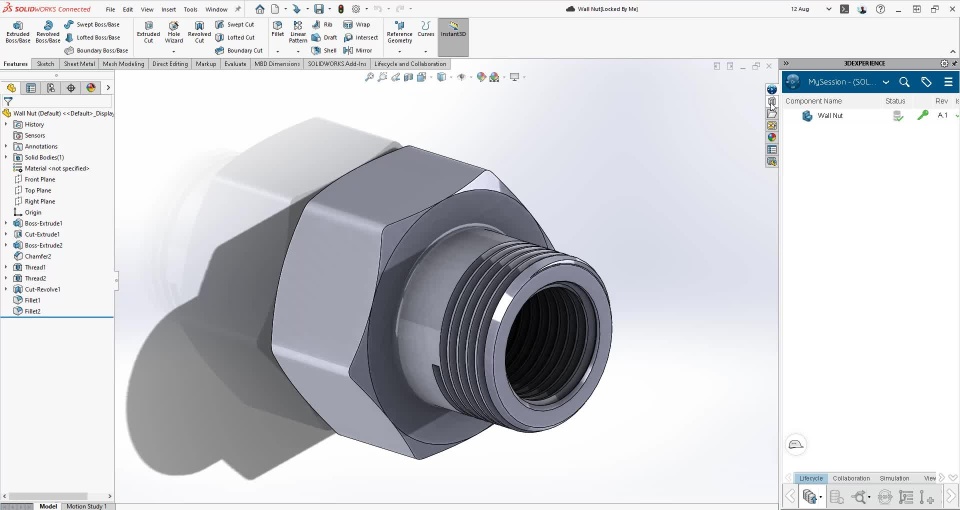
Task: Click the Save with options lifecycle icon
Action: [811, 497]
